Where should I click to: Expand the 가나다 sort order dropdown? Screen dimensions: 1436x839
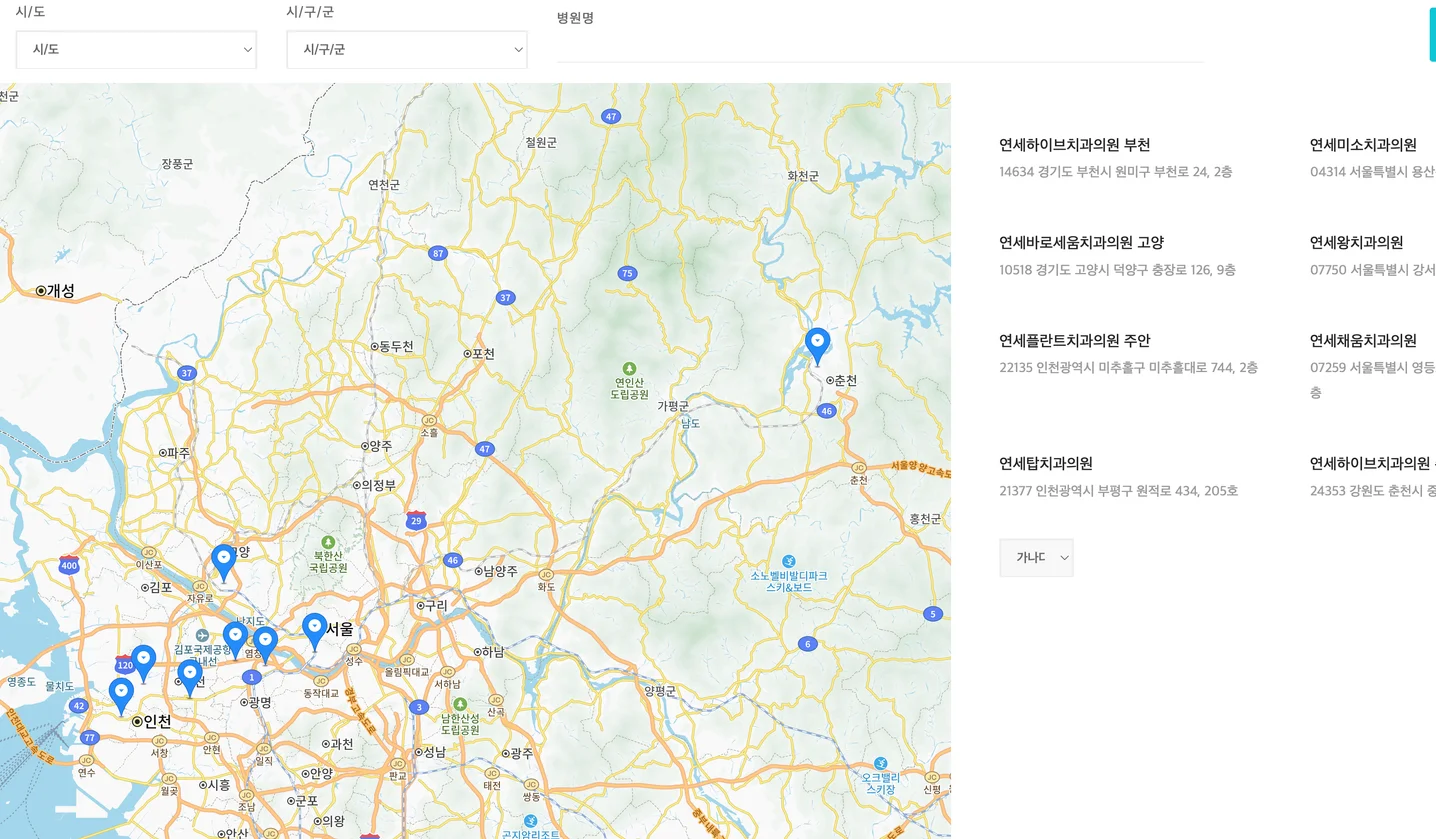[x=1036, y=557]
